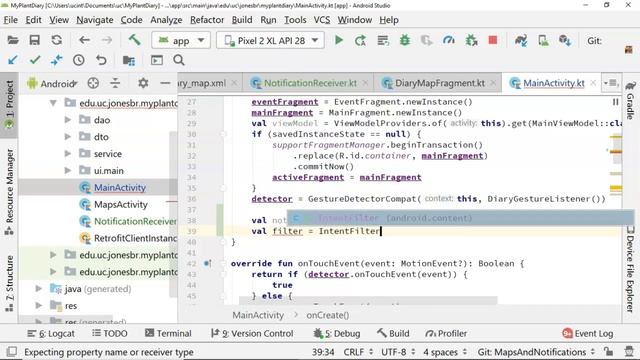Expand the java (generated) folder
The height and width of the screenshot is (360, 640).
[x=39, y=289]
